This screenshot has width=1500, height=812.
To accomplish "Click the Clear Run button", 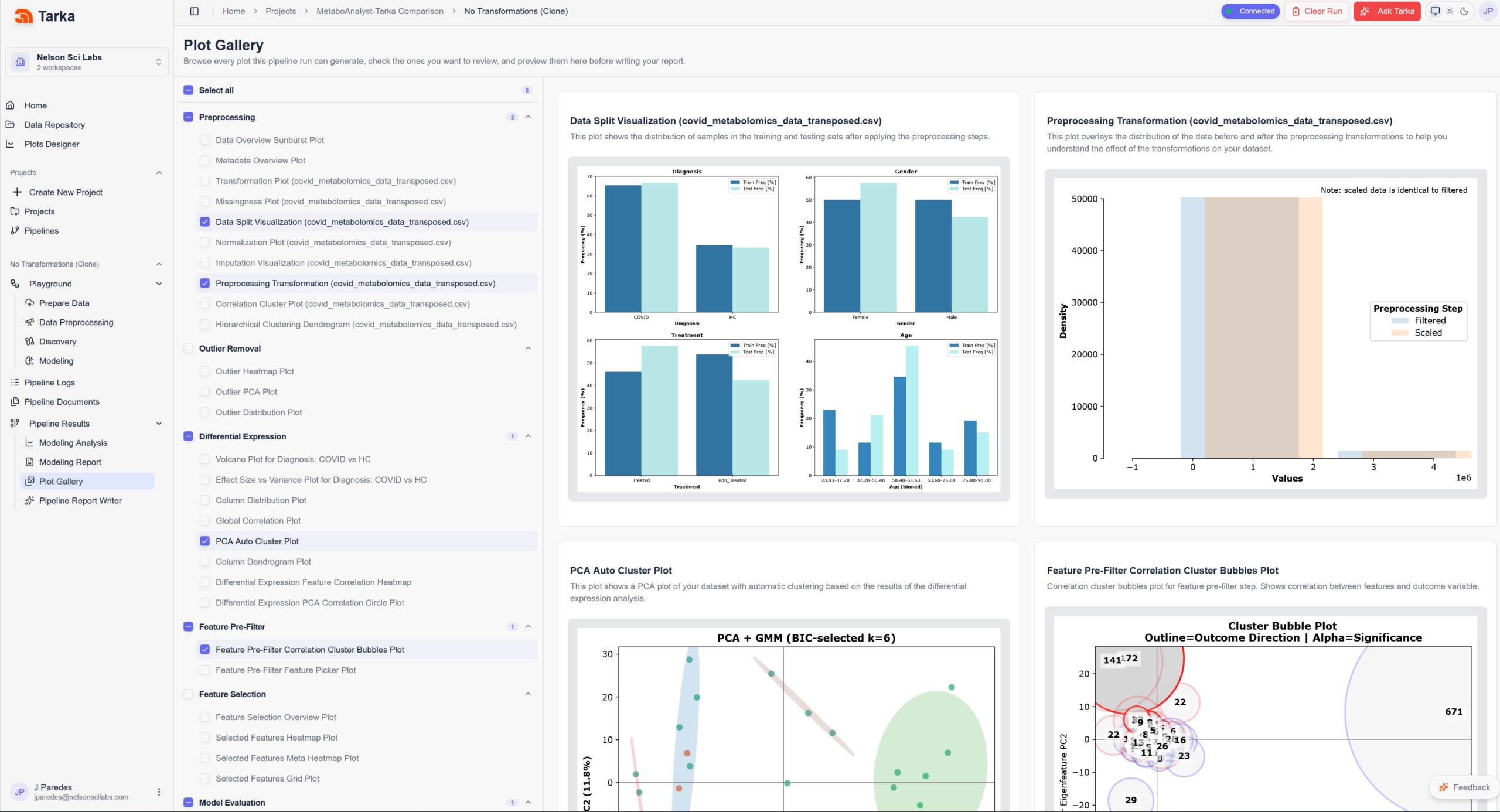I will click(x=1317, y=11).
